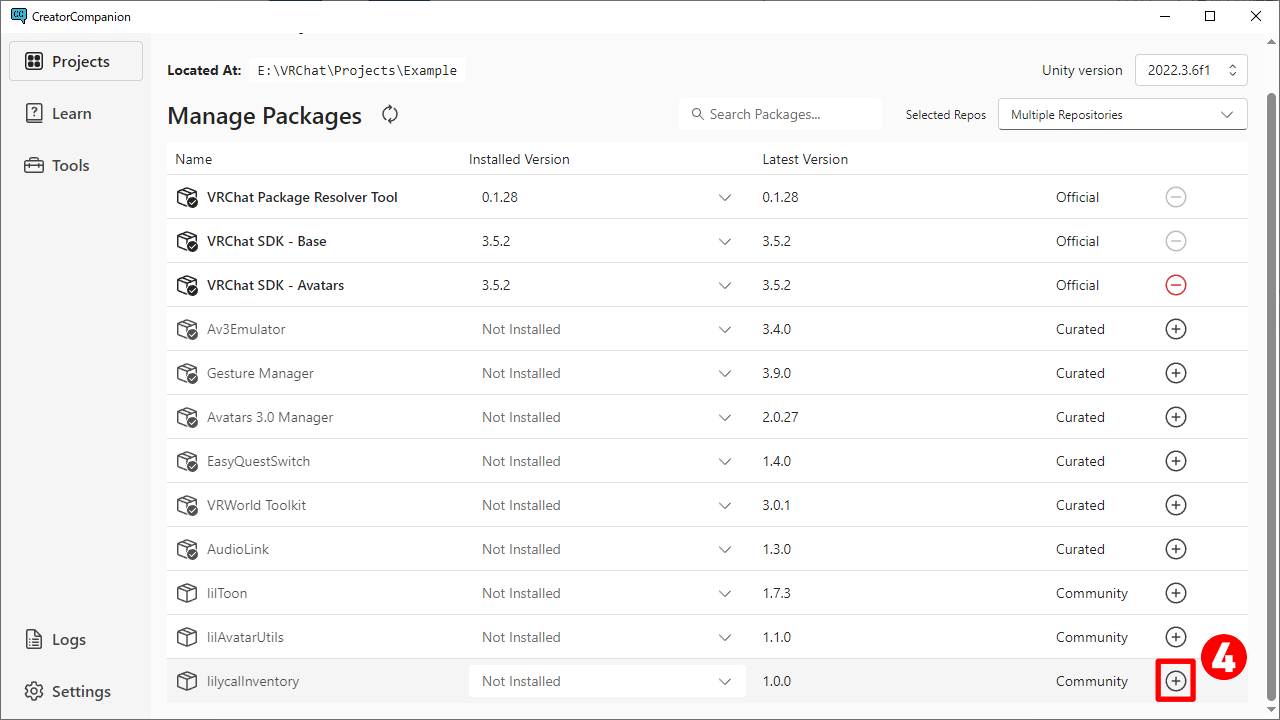Open the Projects tab in sidebar
The width and height of the screenshot is (1280, 720).
pyautogui.click(x=76, y=61)
